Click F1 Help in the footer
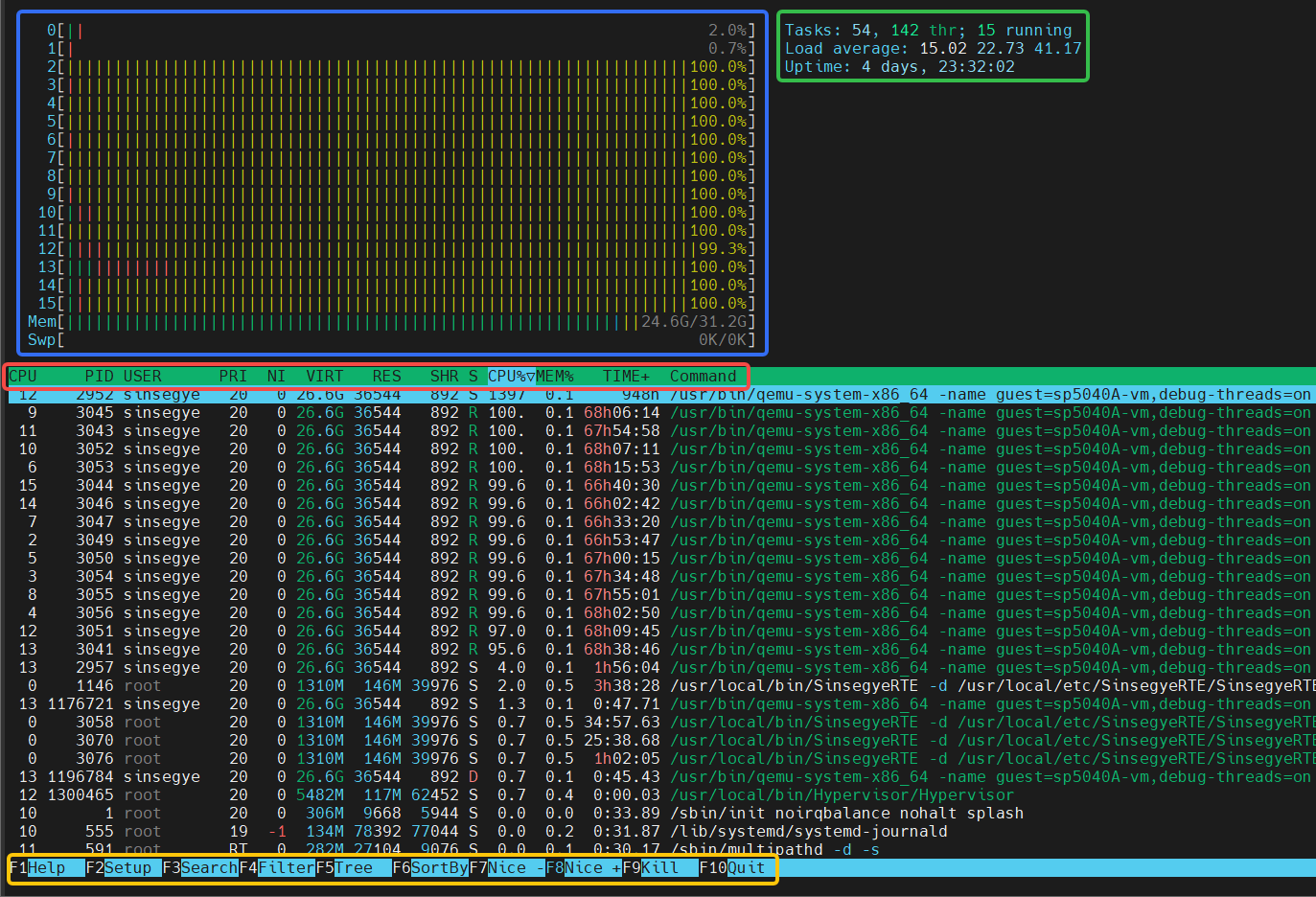This screenshot has height=897, width=1316. (x=46, y=868)
